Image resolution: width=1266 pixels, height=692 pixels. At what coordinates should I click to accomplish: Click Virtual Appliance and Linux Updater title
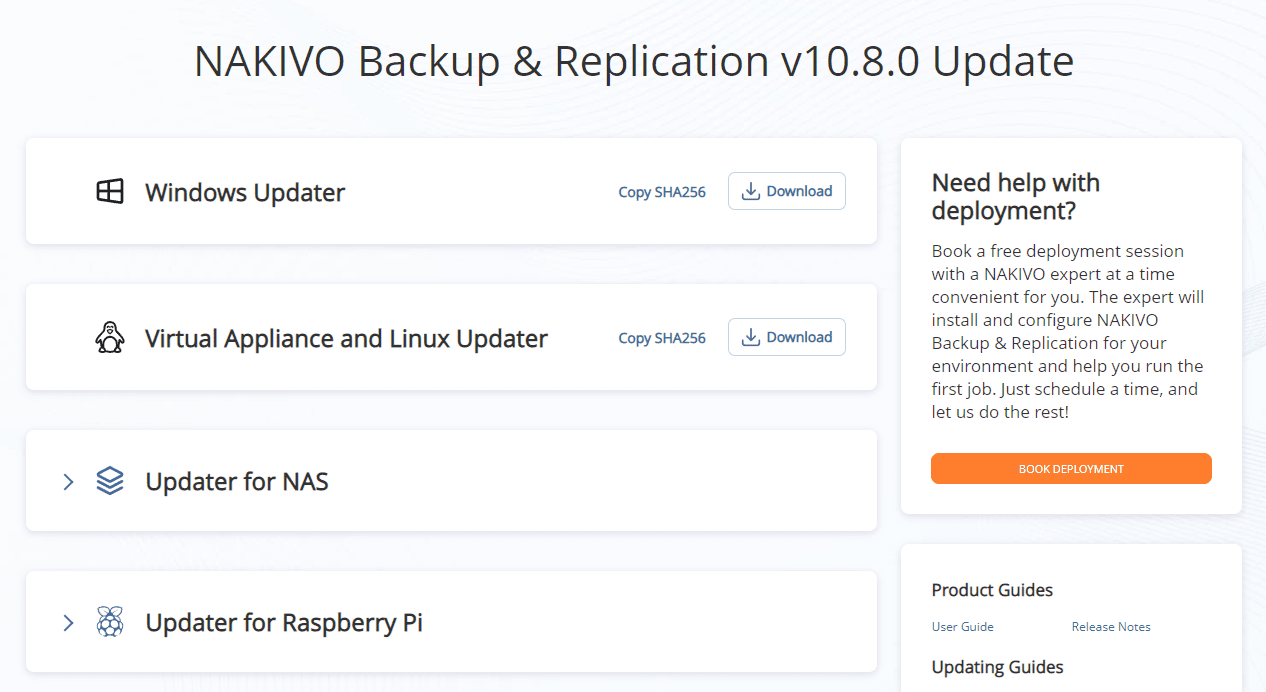[x=346, y=338]
